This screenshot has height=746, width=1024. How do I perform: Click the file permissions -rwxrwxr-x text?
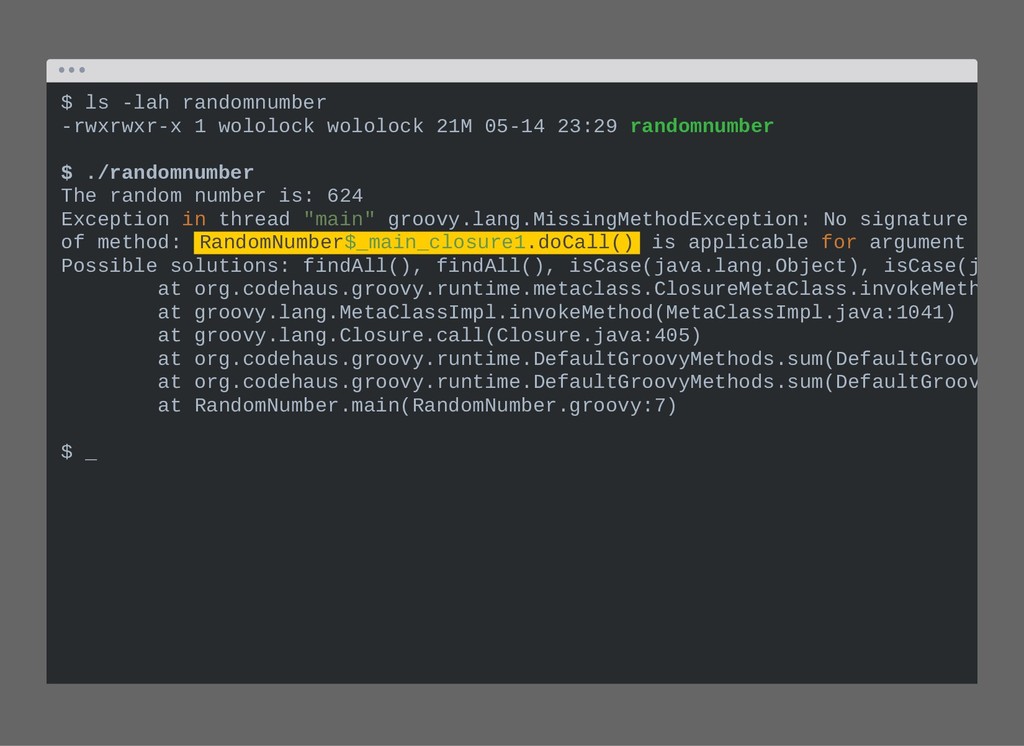click(121, 126)
